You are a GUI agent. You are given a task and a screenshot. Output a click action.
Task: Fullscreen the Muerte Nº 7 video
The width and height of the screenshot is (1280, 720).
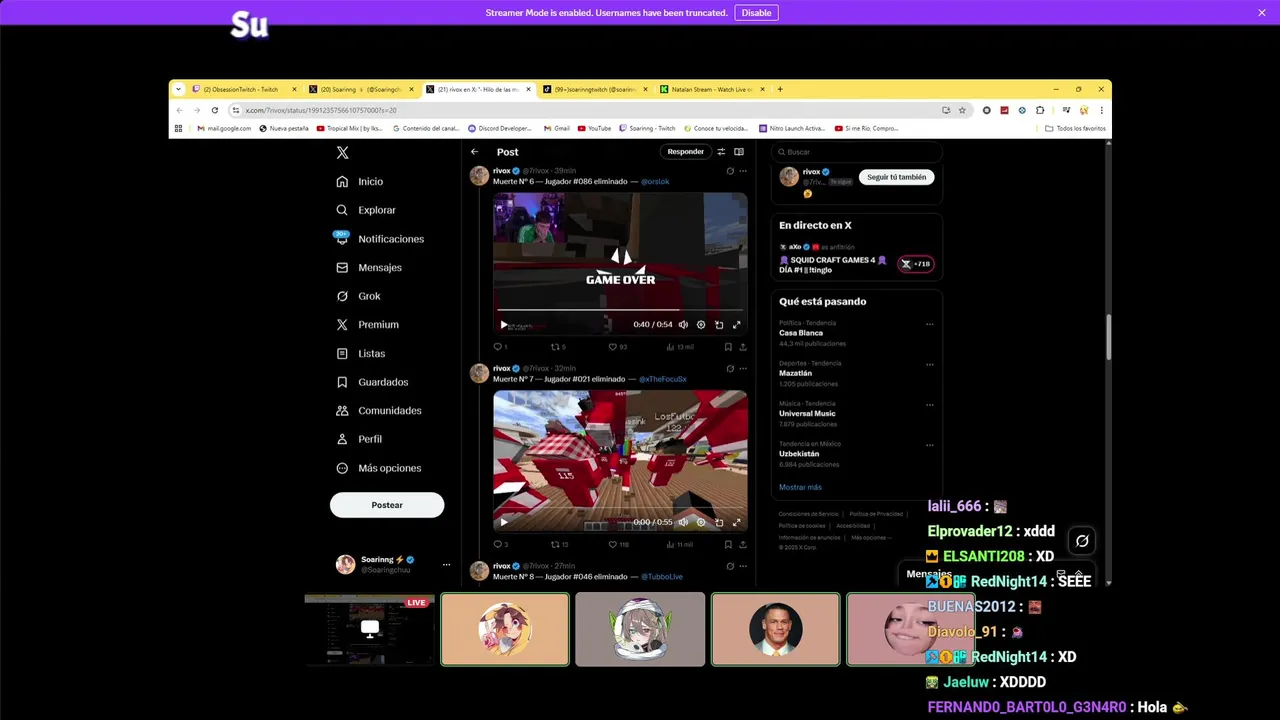coord(737,522)
